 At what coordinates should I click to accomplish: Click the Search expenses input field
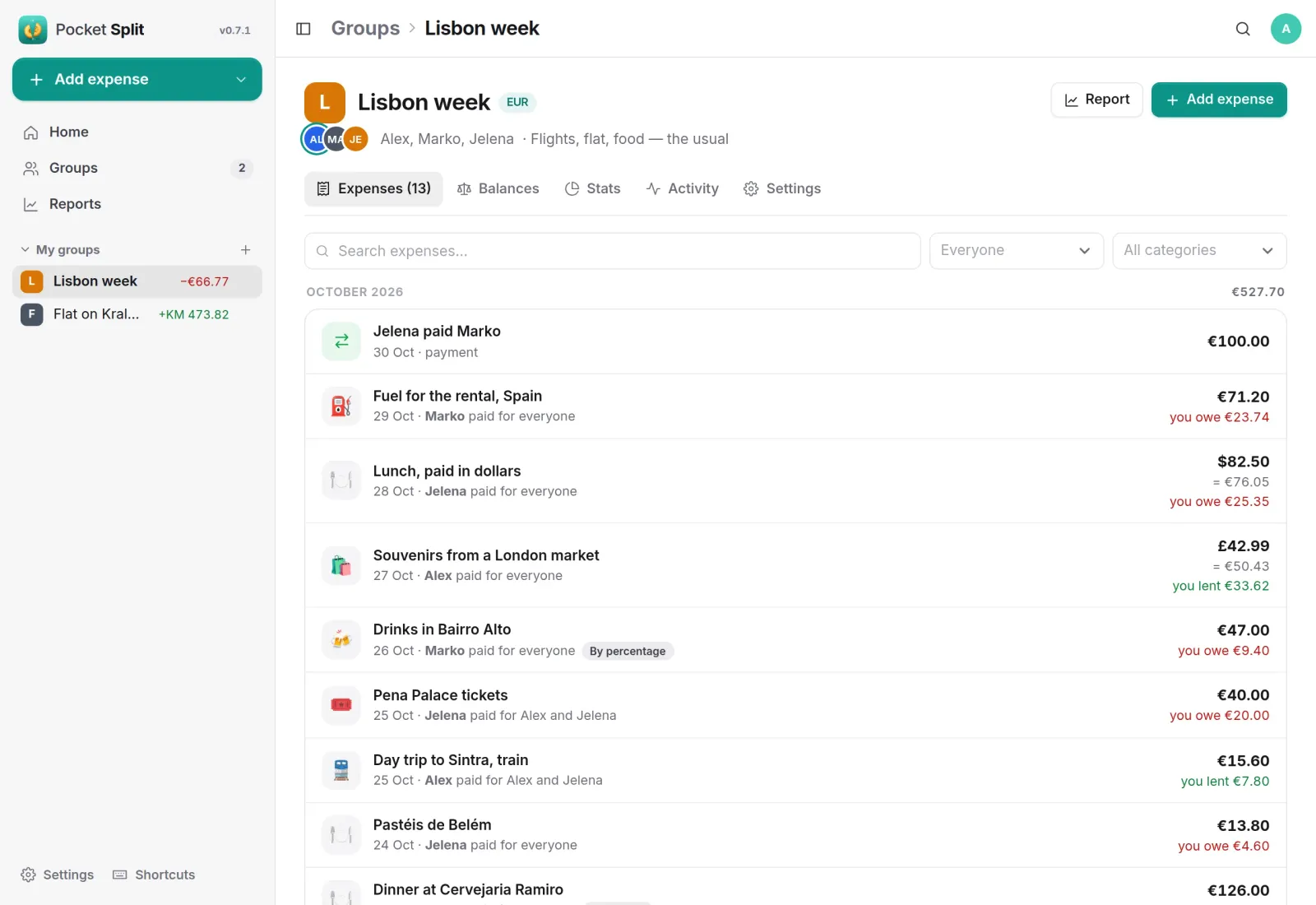613,251
